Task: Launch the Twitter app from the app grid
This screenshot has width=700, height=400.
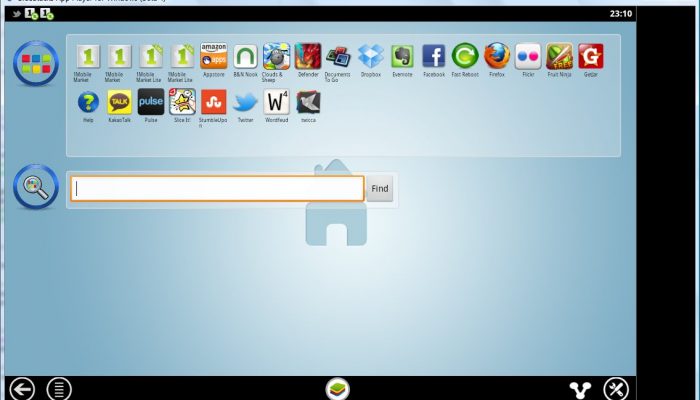Action: (x=245, y=103)
